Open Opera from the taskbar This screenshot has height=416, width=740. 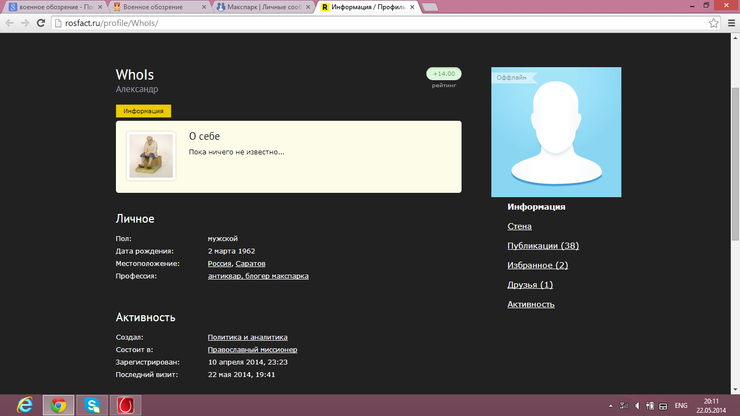coord(126,405)
